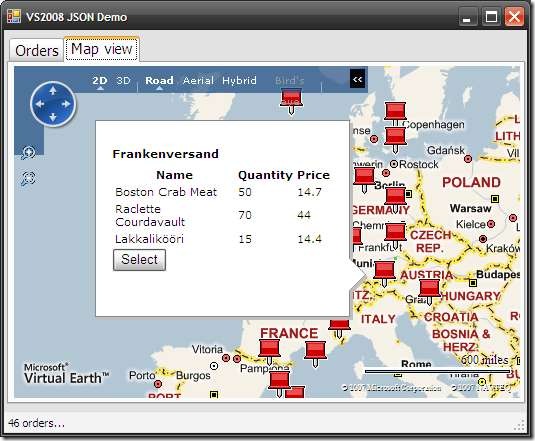Click the Warsaw city label on the map

[471, 208]
